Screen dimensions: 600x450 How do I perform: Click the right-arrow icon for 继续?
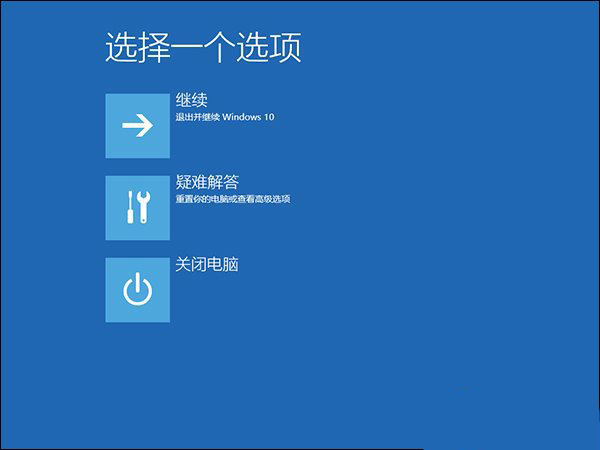(x=137, y=125)
